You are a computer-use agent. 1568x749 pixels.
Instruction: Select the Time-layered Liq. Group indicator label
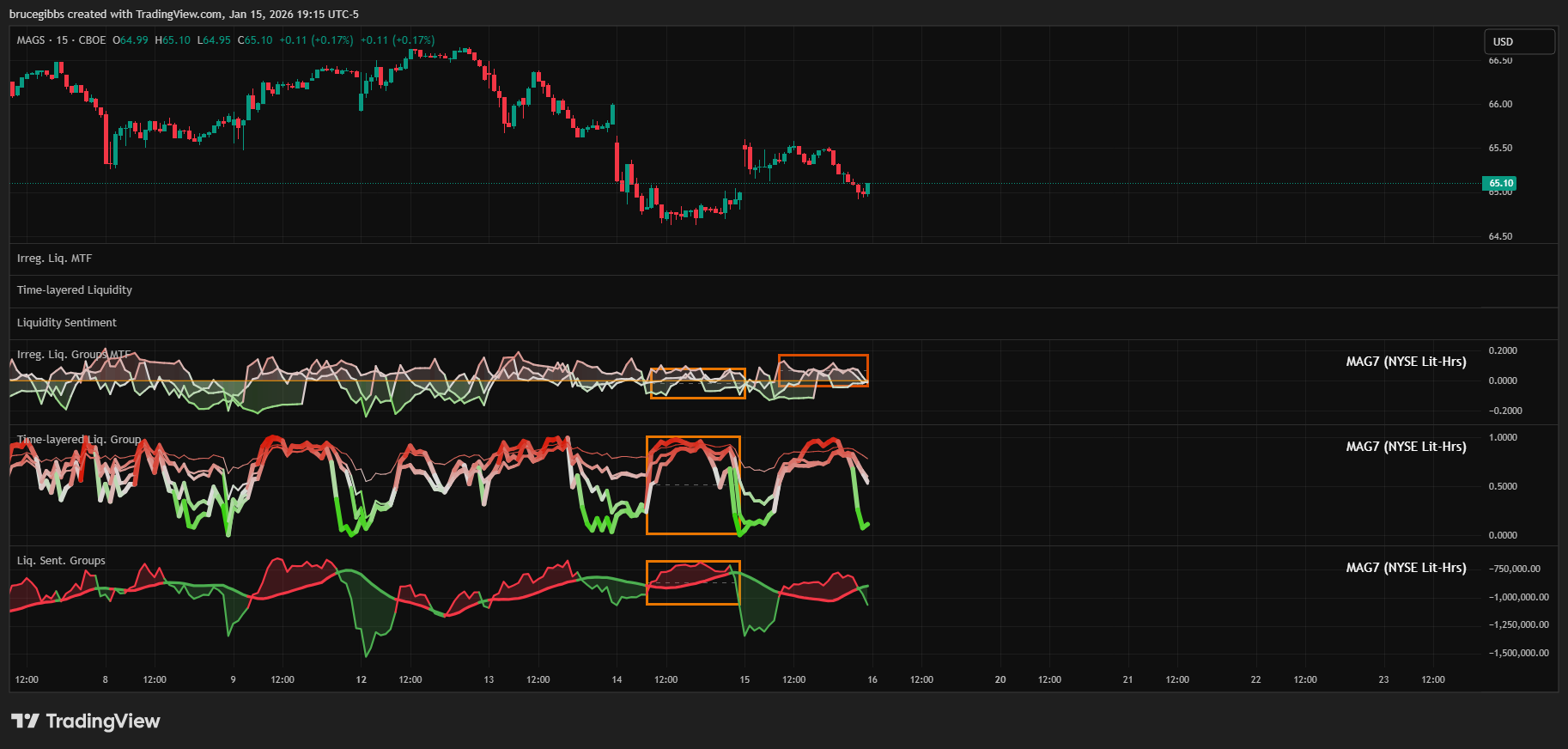79,440
